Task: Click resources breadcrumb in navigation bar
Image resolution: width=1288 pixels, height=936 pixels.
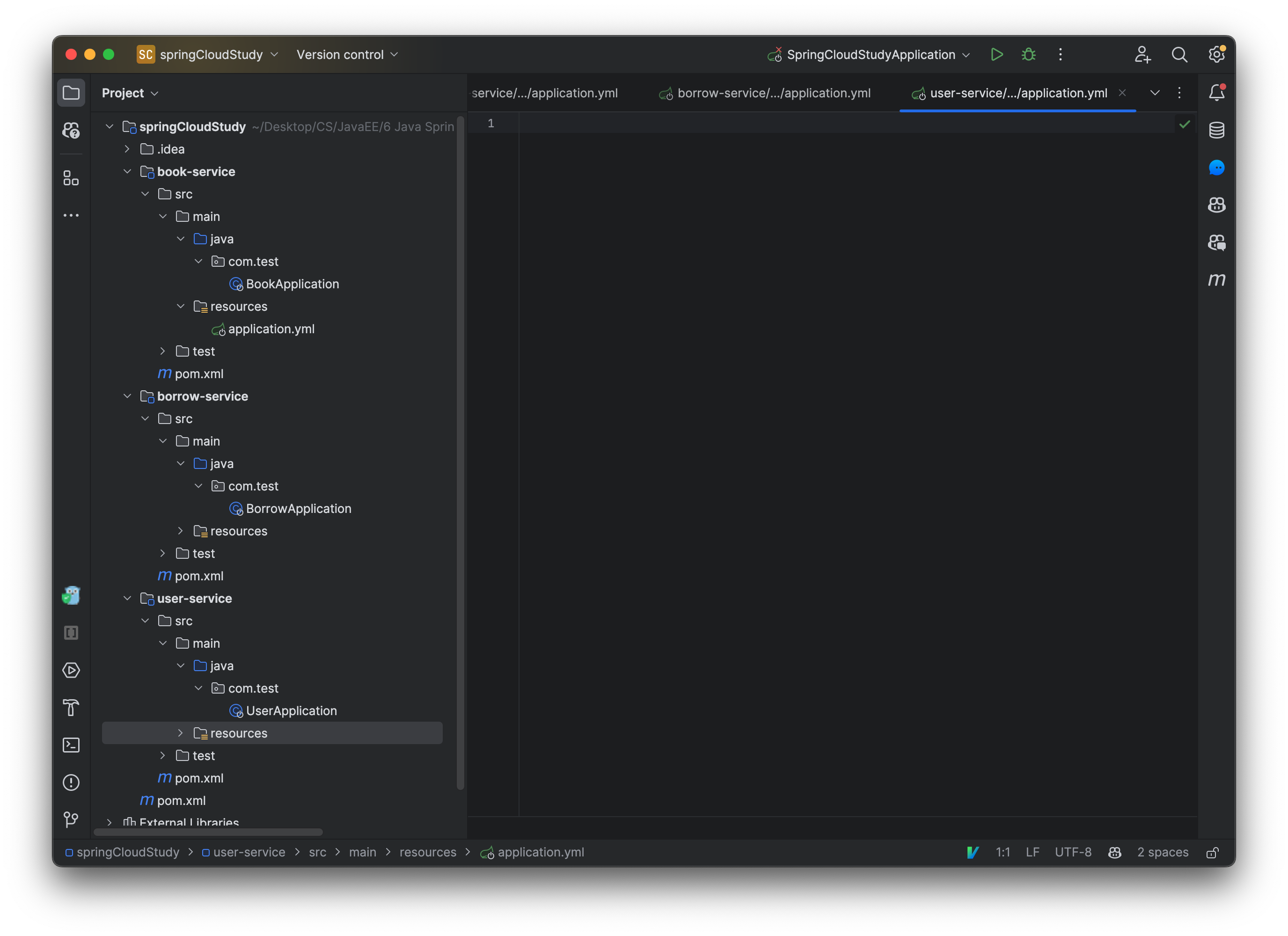Action: click(428, 853)
